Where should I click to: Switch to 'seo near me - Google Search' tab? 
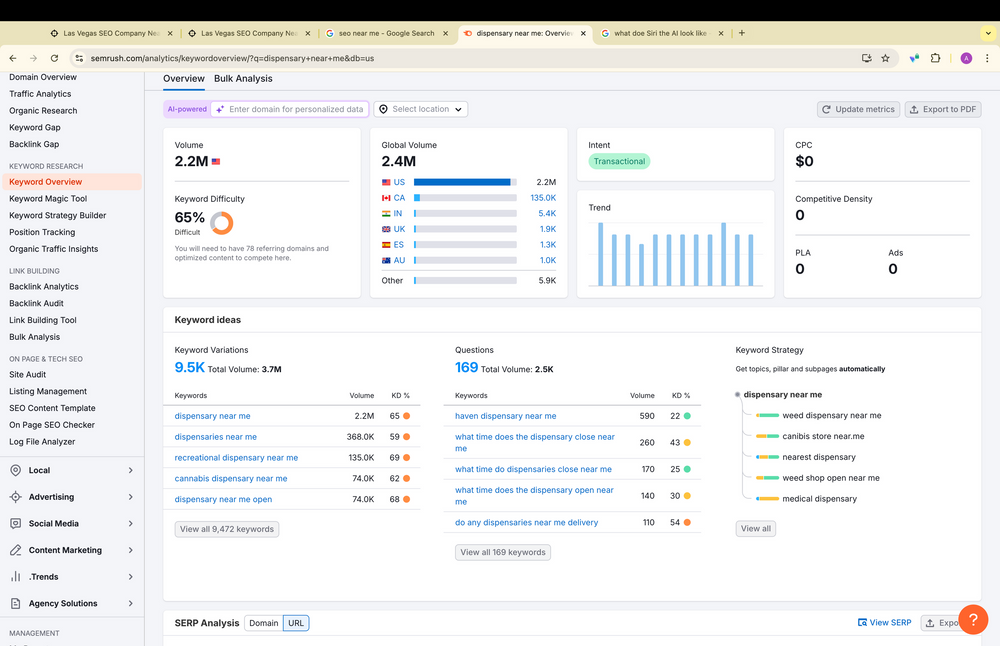pyautogui.click(x=386, y=33)
